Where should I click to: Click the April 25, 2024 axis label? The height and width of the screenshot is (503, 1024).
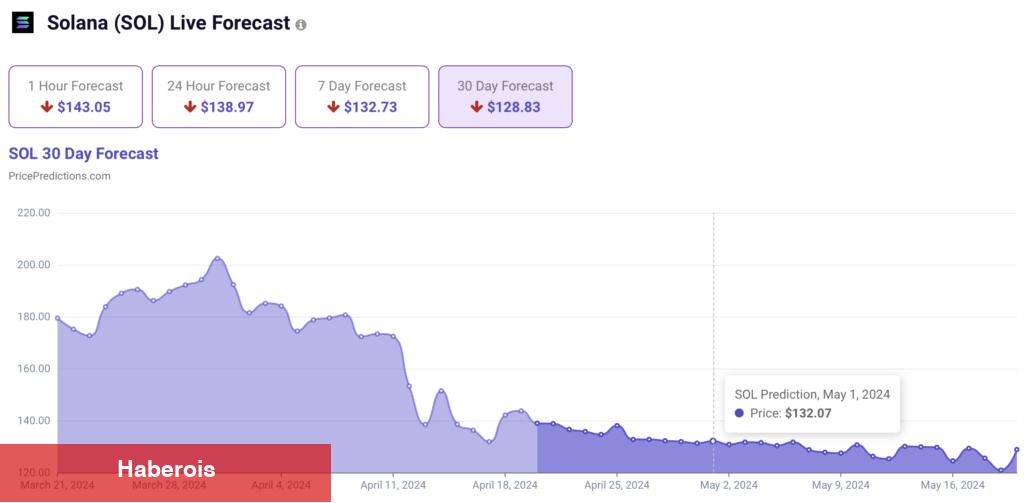click(x=617, y=485)
